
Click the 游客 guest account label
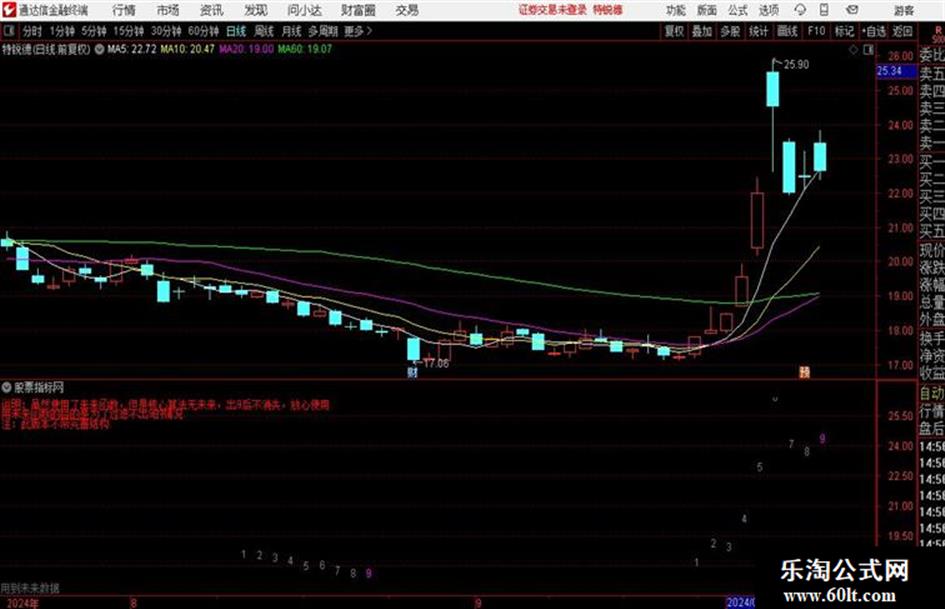point(903,10)
